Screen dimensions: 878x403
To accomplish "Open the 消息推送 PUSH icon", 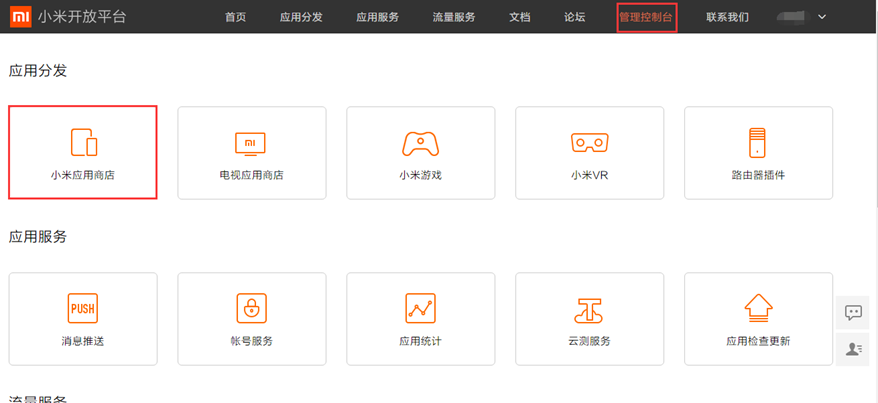I will [x=83, y=309].
